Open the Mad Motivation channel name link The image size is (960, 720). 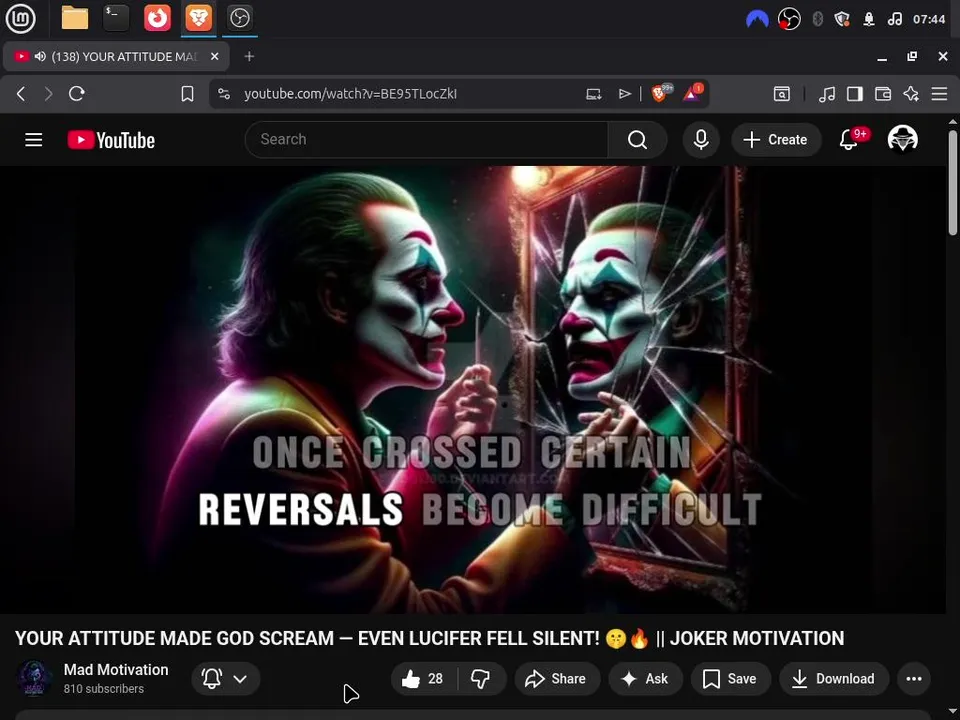116,670
